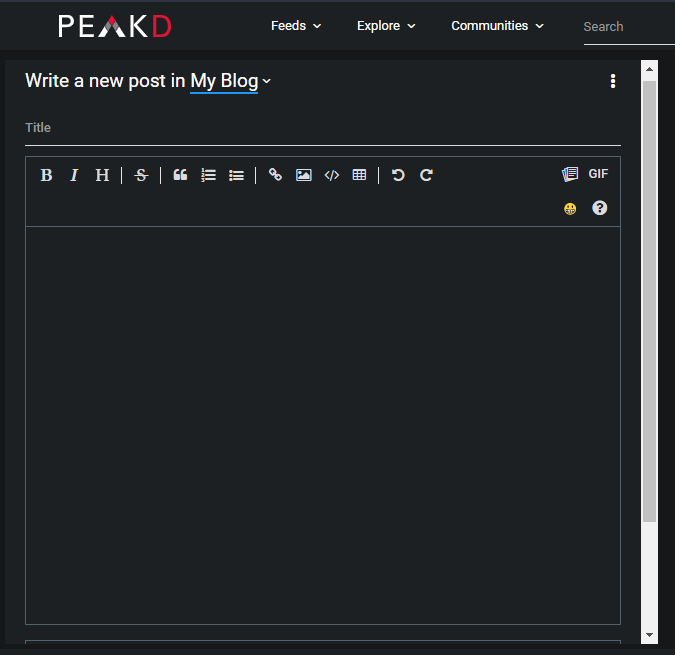
Task: Insert an image into the post
Action: pyautogui.click(x=303, y=175)
